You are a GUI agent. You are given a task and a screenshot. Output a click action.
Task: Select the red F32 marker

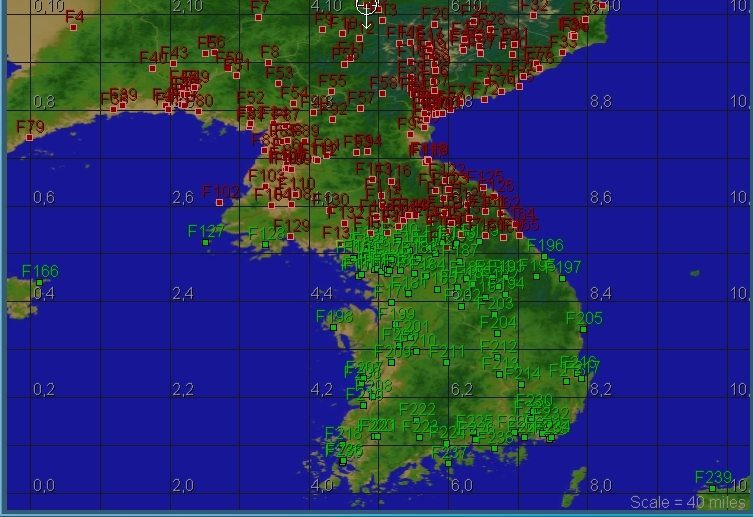point(534,15)
